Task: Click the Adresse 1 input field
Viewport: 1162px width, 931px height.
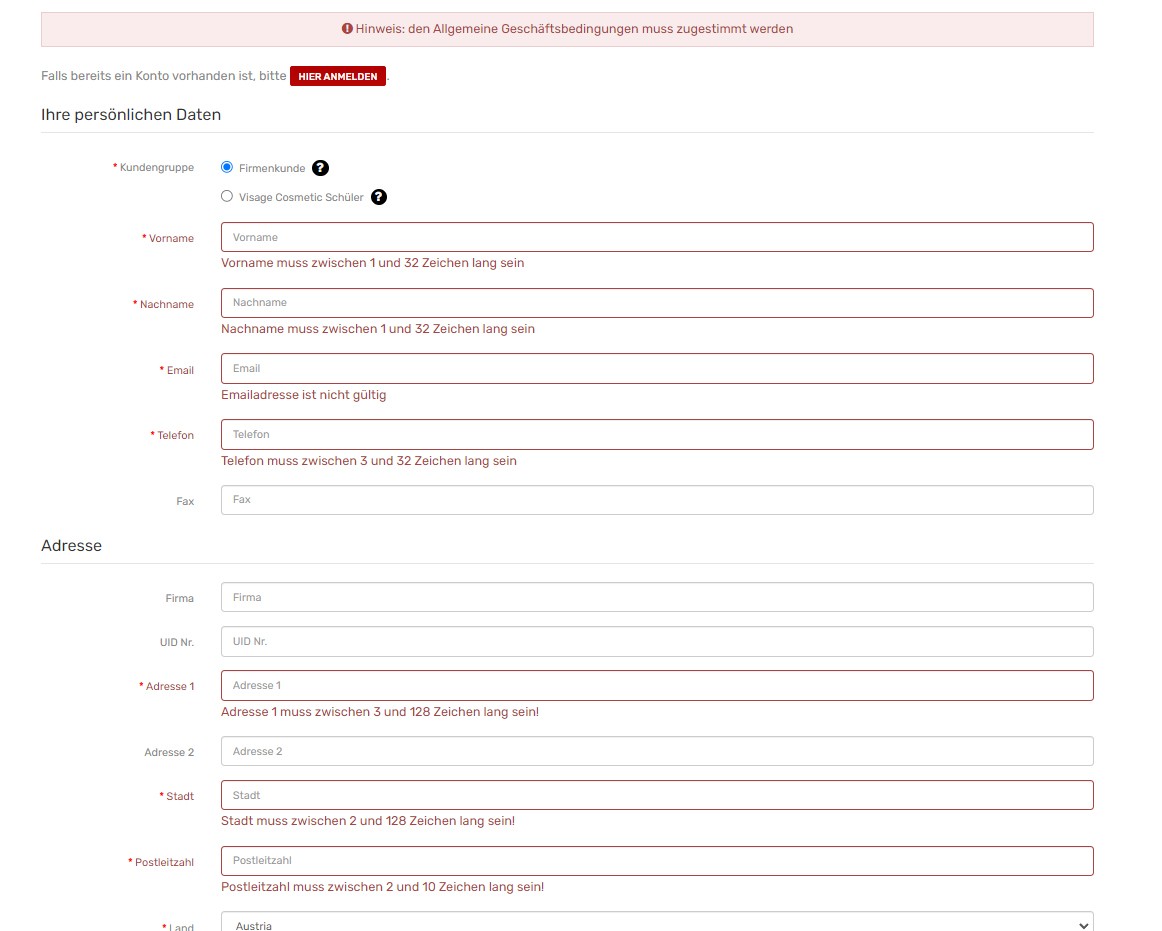Action: pyautogui.click(x=656, y=685)
